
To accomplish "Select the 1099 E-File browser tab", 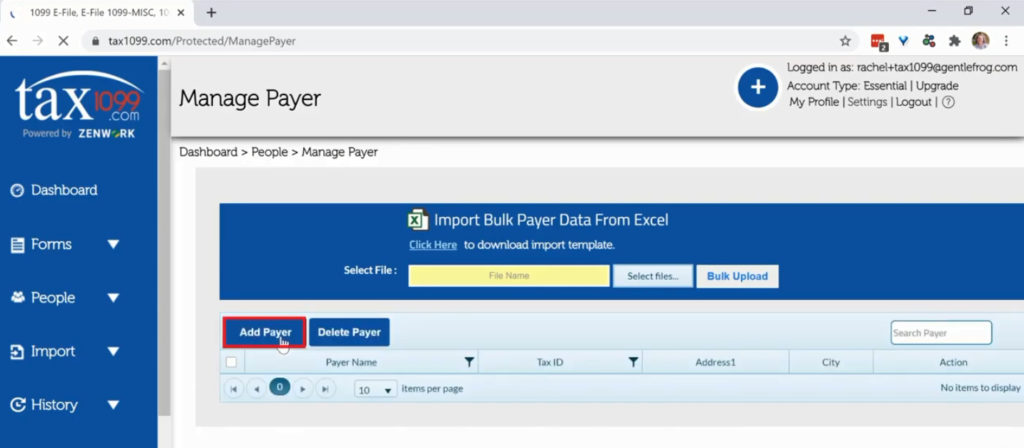I will point(98,12).
